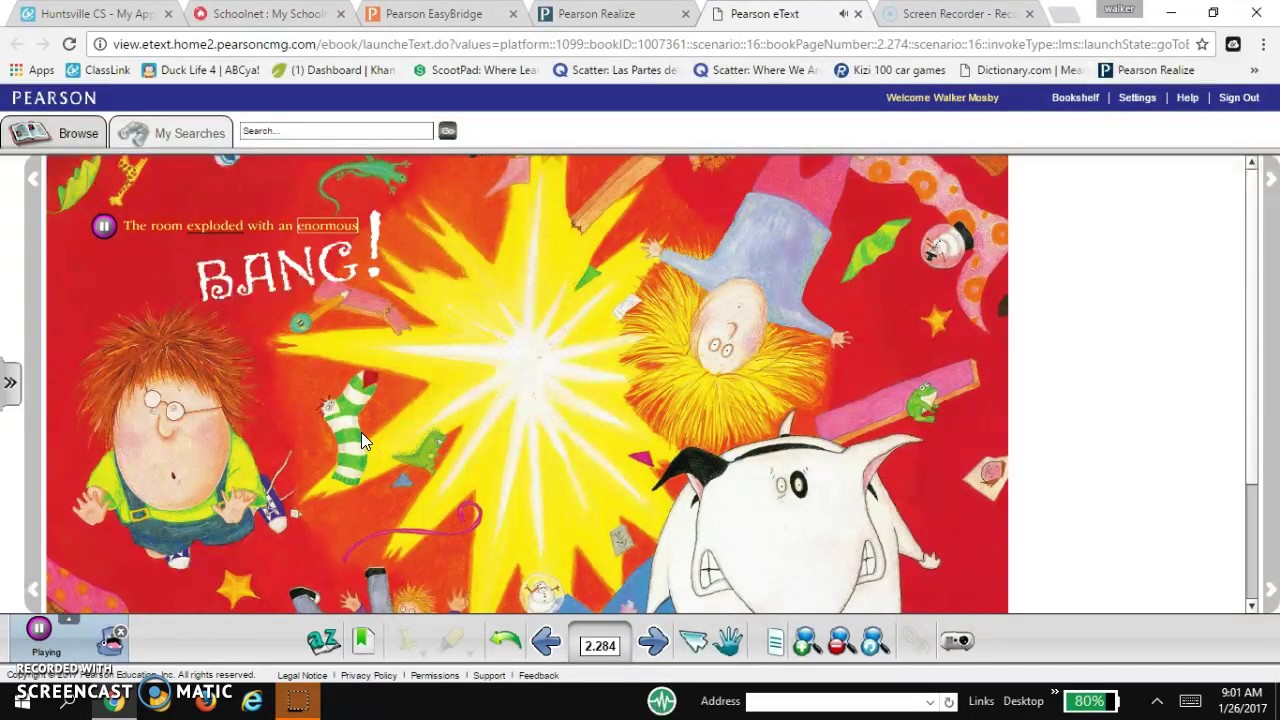
Task: Click the Sign Out link
Action: 1238,98
